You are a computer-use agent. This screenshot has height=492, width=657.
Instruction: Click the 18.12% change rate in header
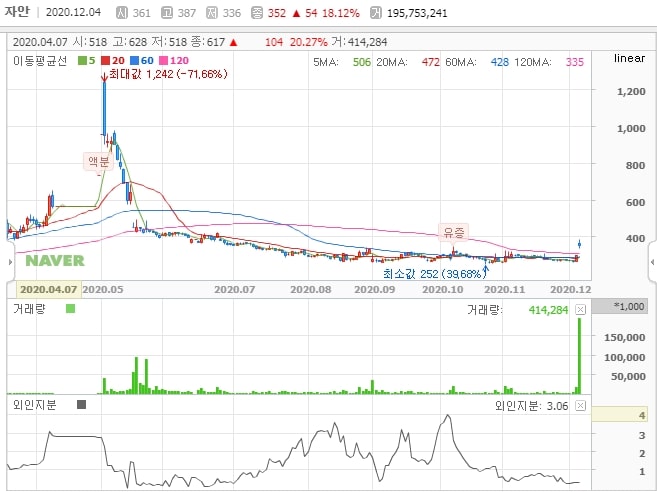click(x=341, y=13)
